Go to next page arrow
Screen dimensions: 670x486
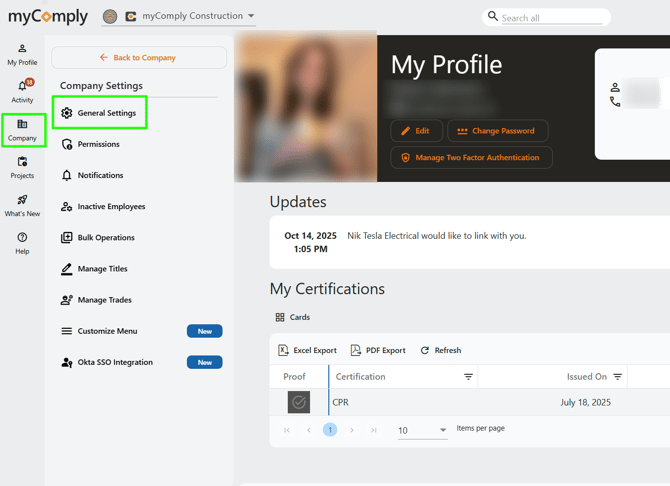352,430
